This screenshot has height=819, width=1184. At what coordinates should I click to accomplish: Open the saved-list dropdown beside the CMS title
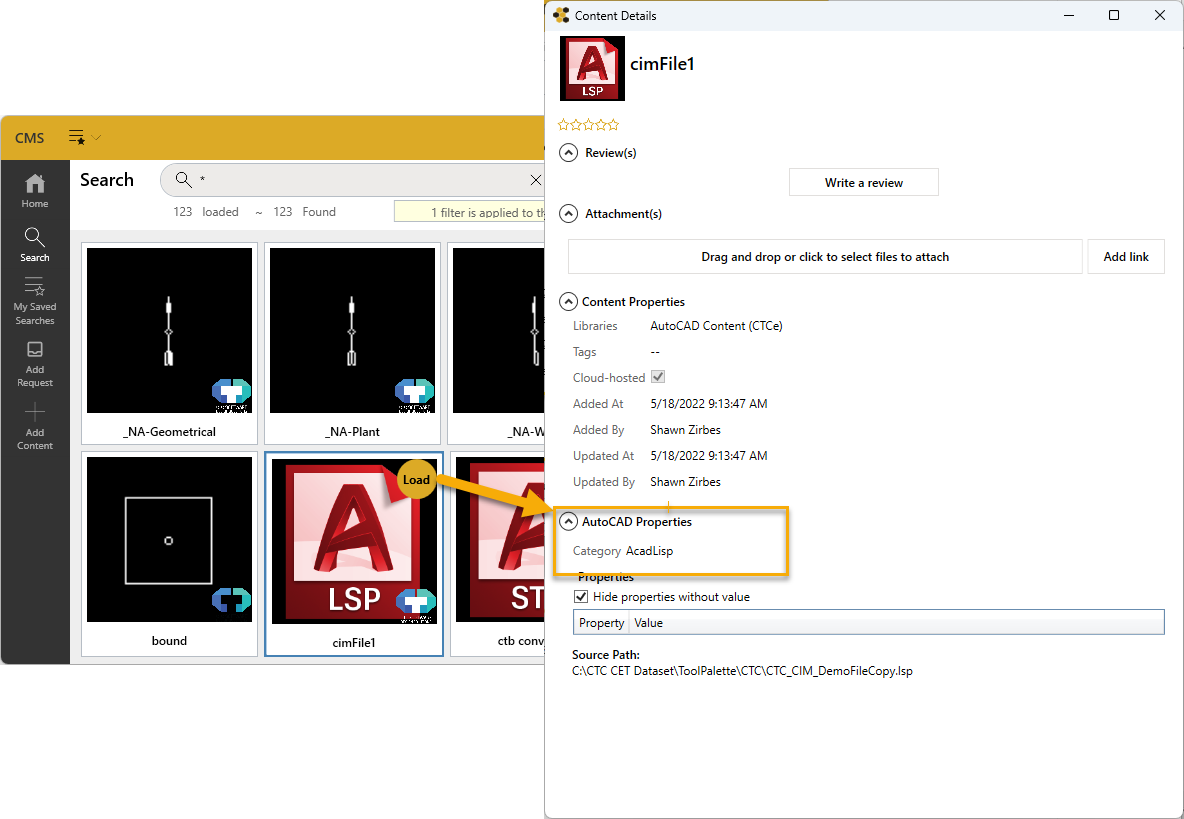coord(85,137)
